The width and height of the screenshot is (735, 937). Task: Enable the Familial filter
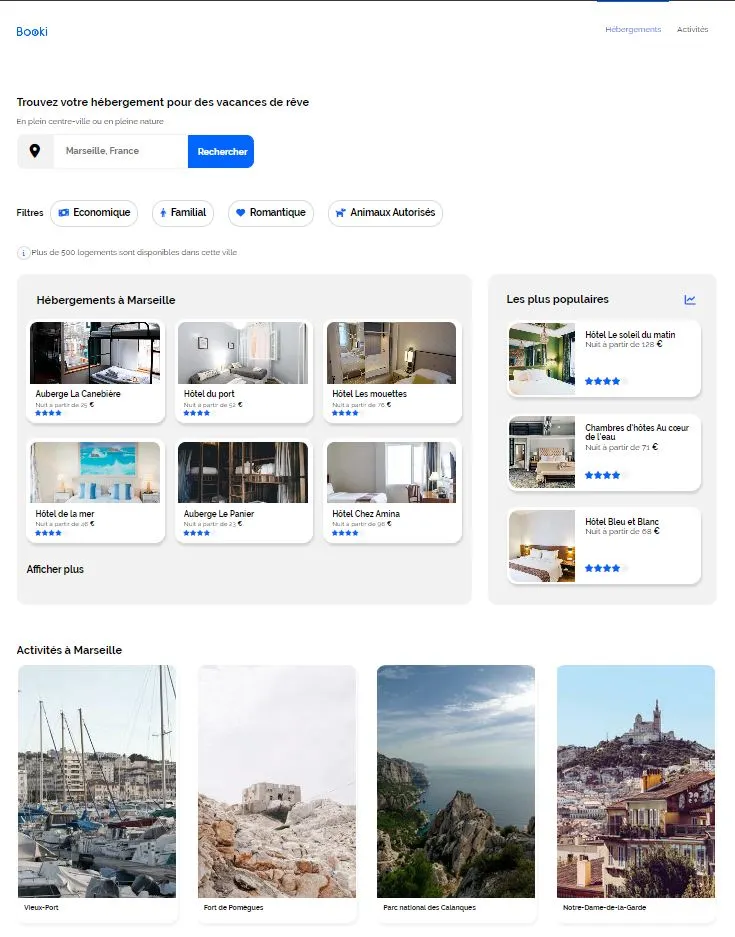(x=183, y=213)
